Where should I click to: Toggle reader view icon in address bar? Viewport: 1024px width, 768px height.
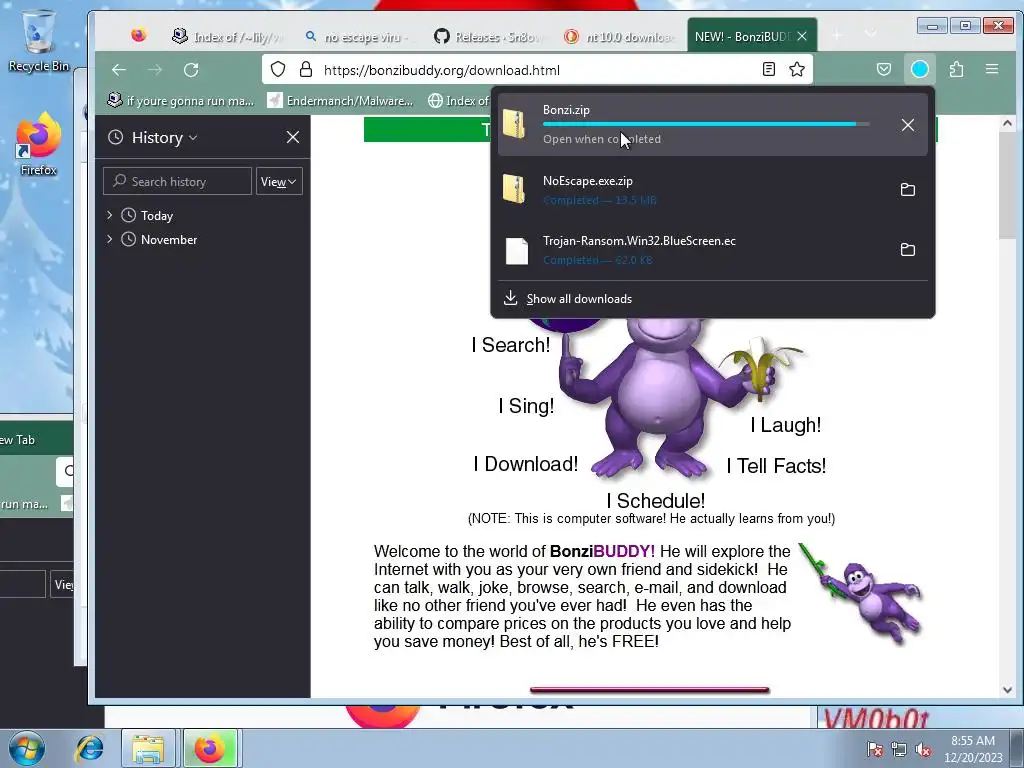(769, 69)
